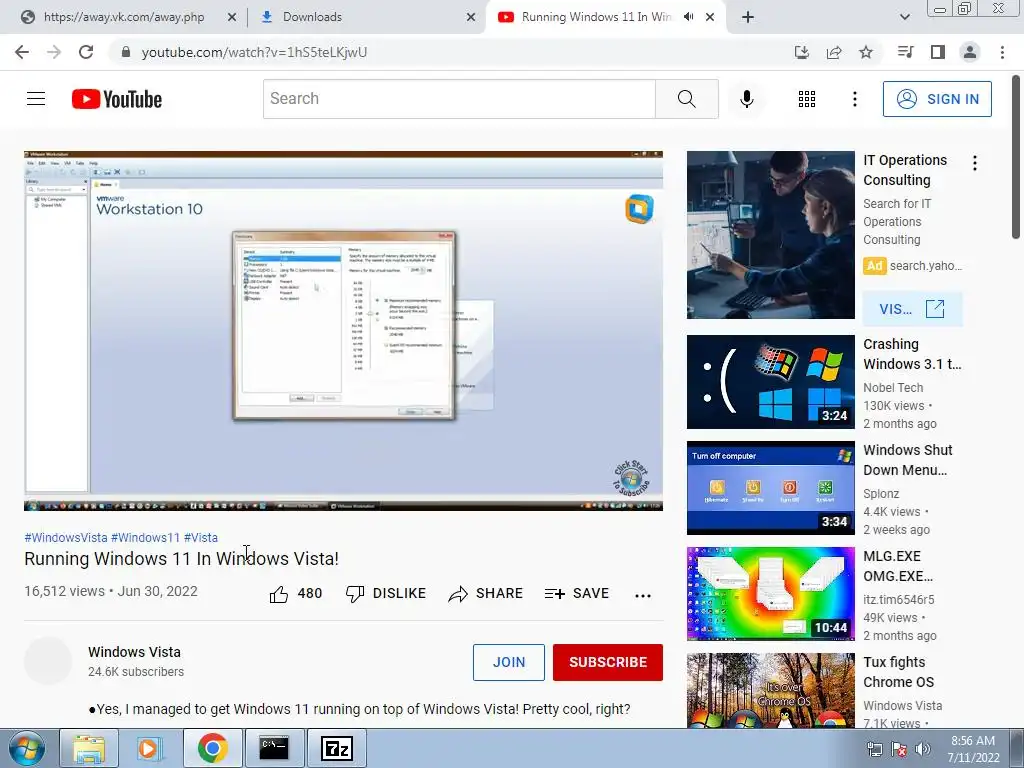
Task: Open Windows Media Player from the taskbar
Action: [150, 748]
